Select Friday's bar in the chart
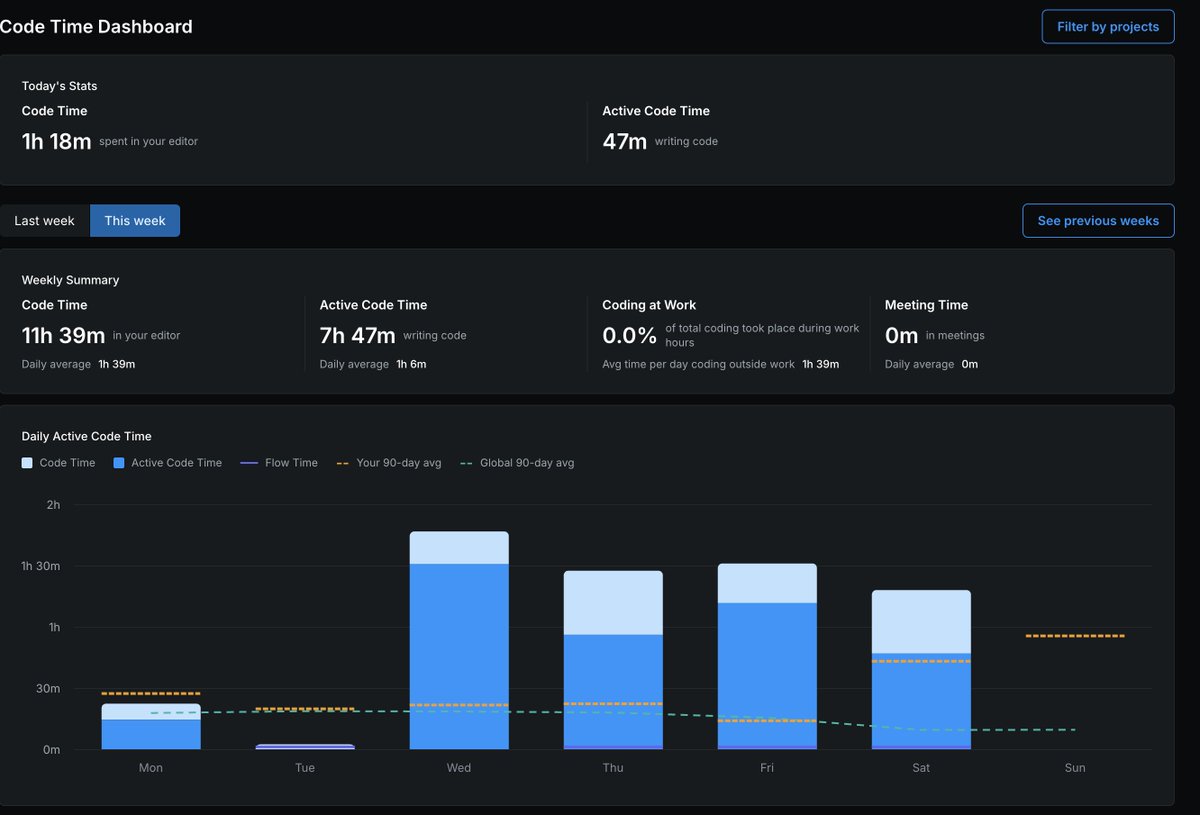 [x=767, y=657]
